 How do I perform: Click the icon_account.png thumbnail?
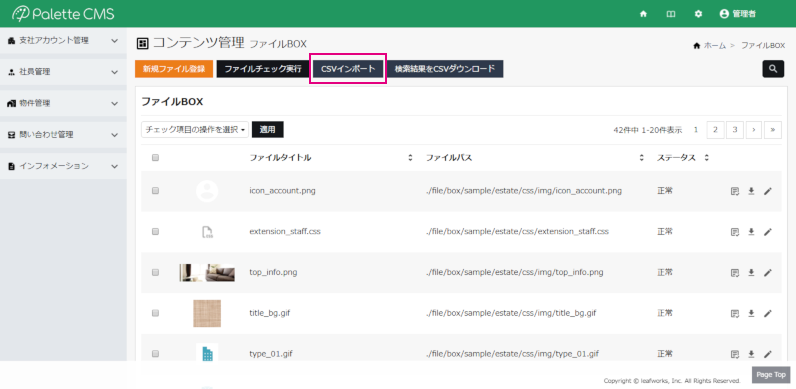click(207, 191)
